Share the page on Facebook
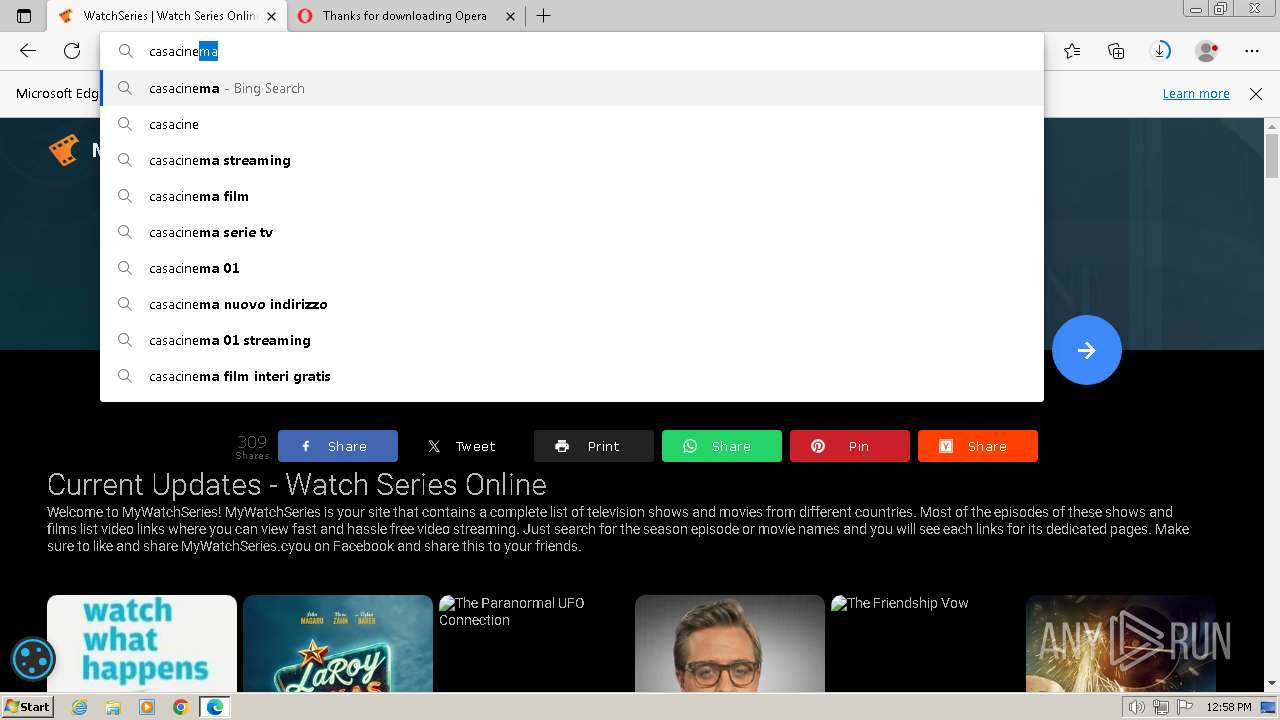This screenshot has height=720, width=1280. pos(338,446)
